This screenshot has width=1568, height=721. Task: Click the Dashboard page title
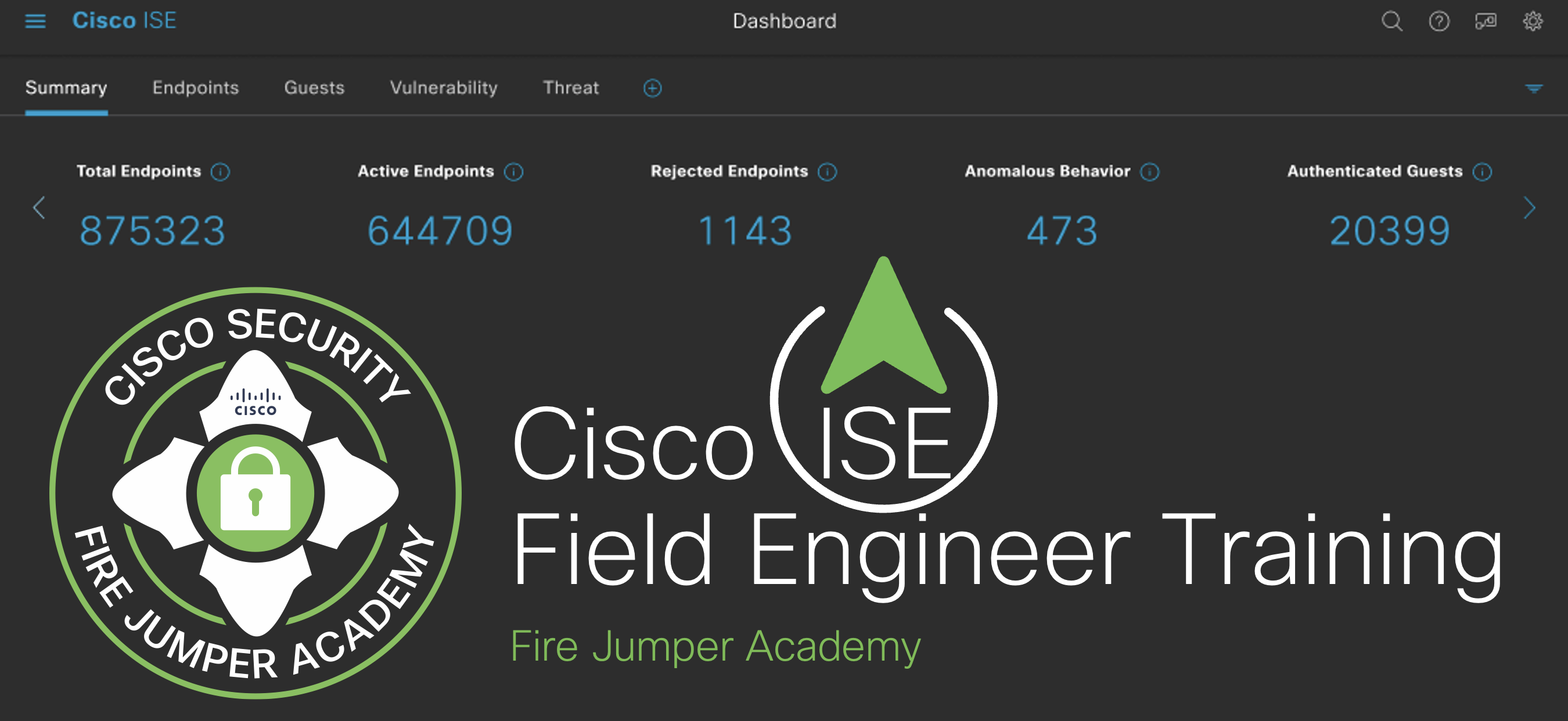coord(784,21)
